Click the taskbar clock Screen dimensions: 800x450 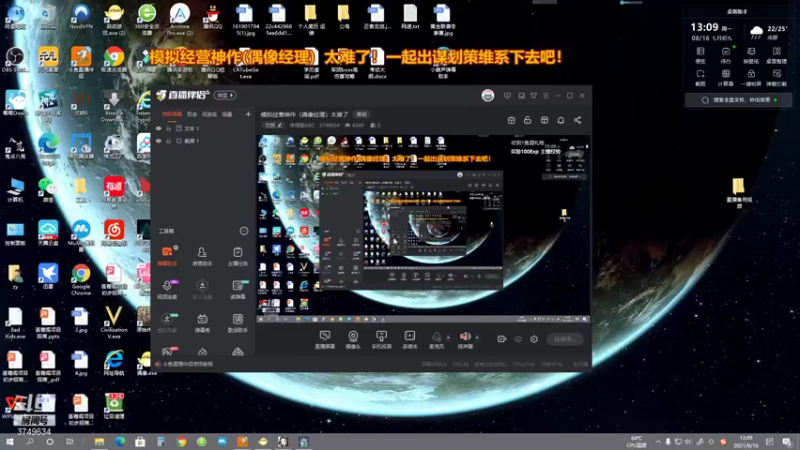pyautogui.click(x=746, y=442)
